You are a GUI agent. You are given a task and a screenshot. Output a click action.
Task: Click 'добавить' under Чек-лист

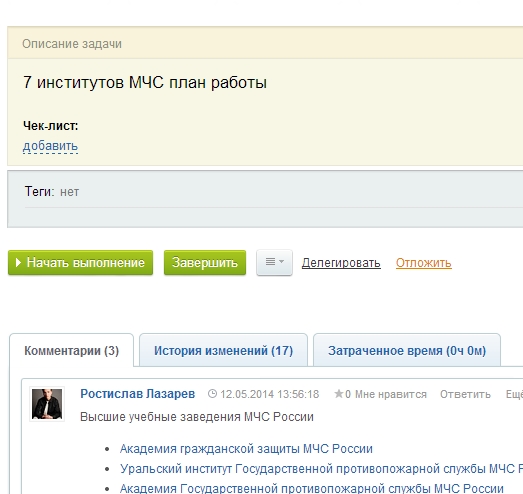tap(50, 146)
